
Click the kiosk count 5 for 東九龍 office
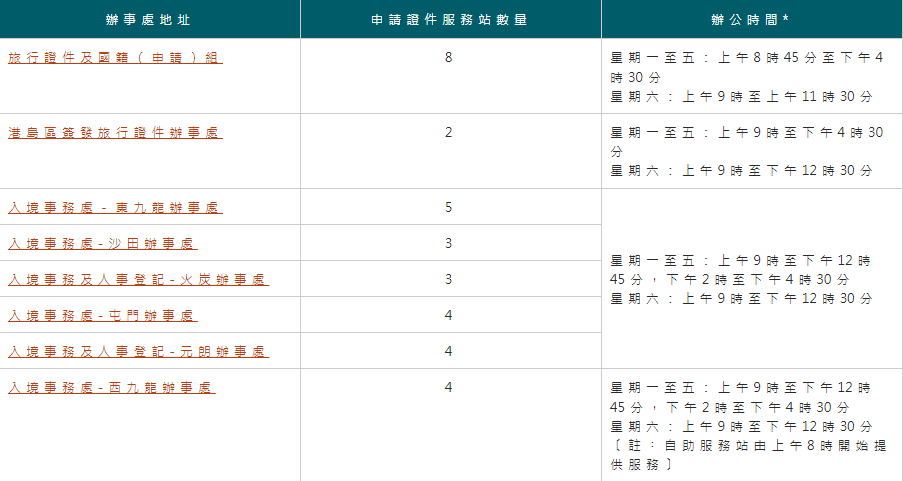tap(449, 207)
